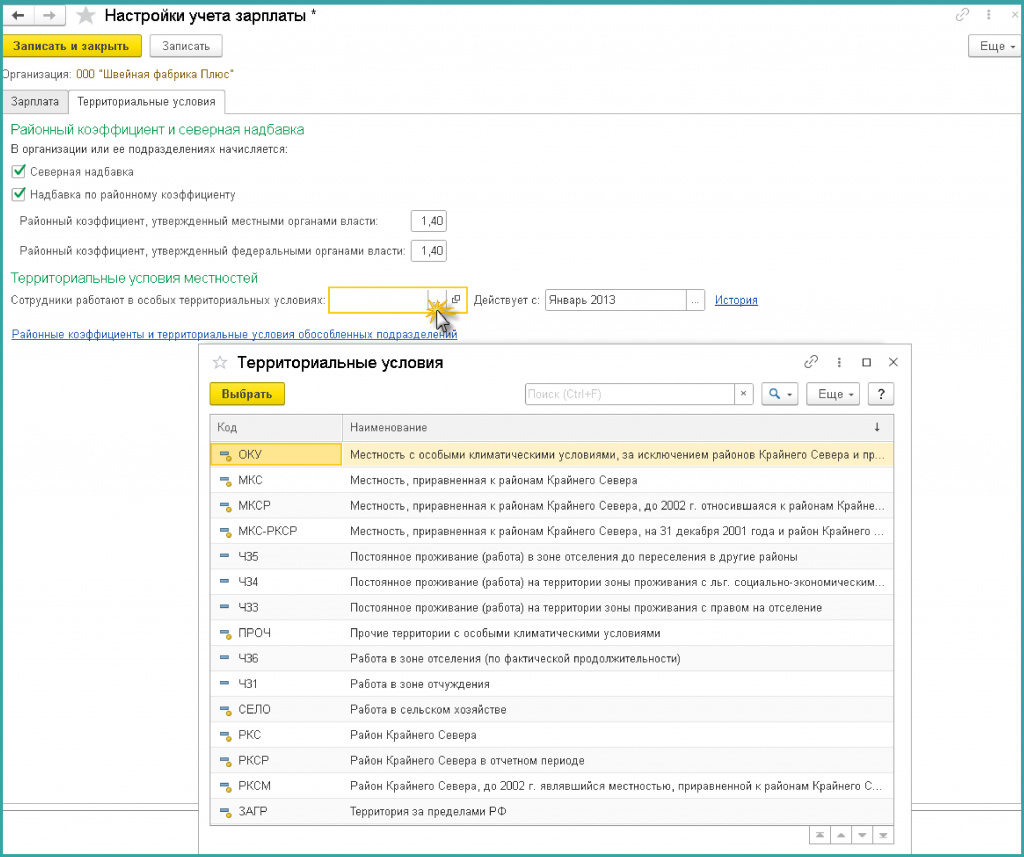This screenshot has height=857, width=1024.
Task: Copy link icon in main window header
Action: [962, 14]
